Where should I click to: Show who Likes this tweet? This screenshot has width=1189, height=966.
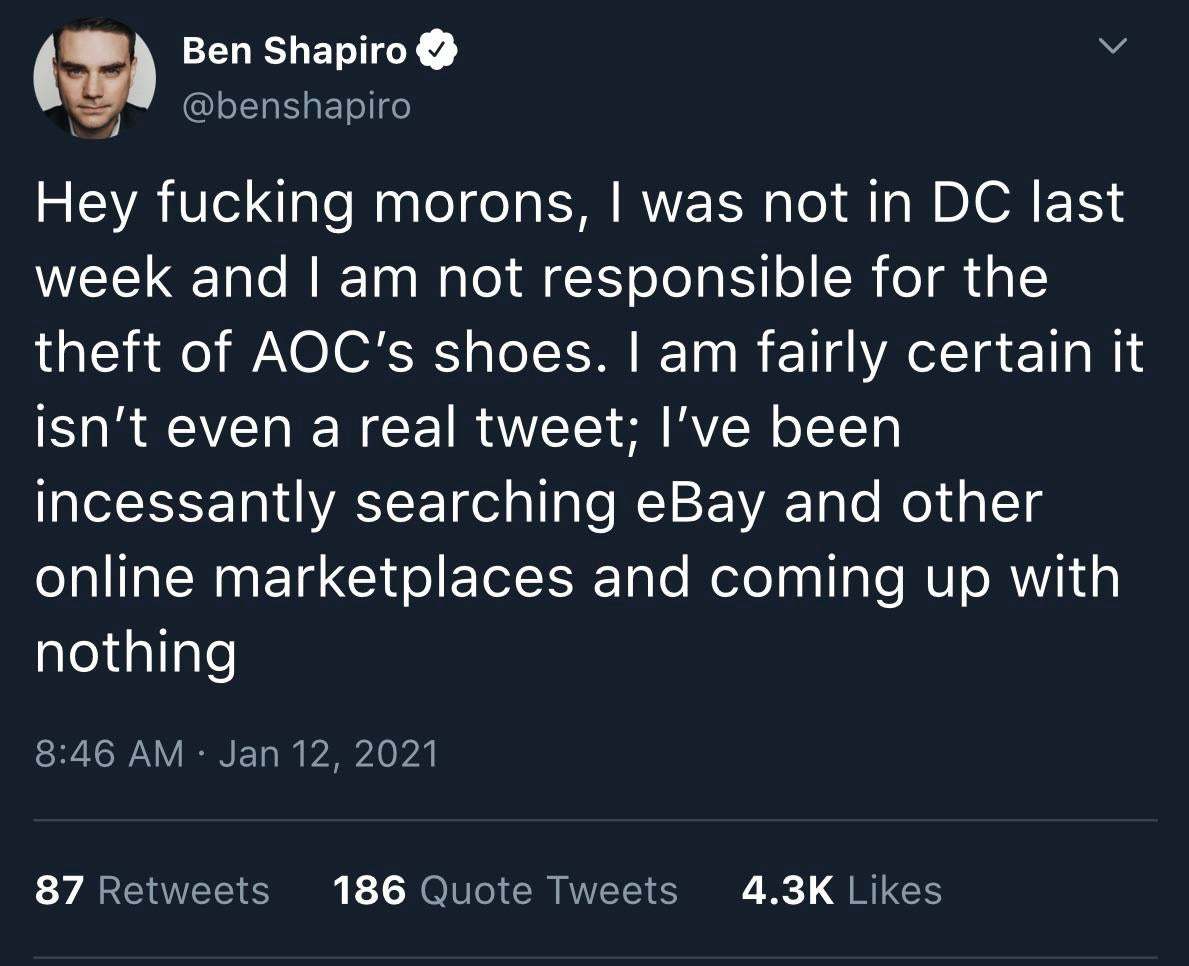point(894,890)
